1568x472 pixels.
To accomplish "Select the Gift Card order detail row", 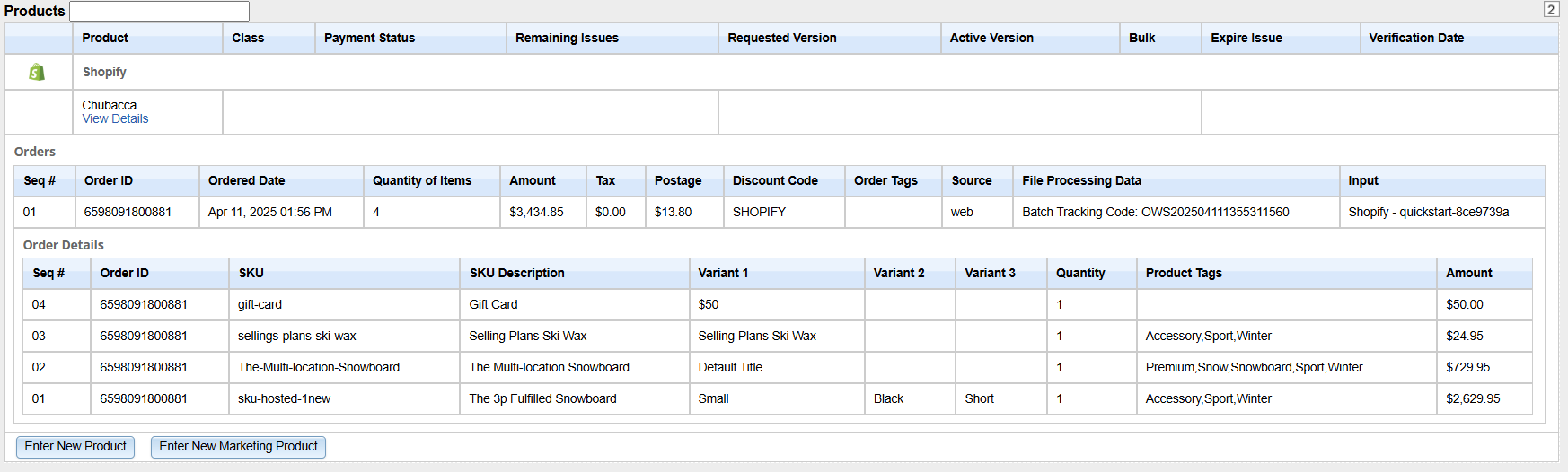I will (x=493, y=304).
